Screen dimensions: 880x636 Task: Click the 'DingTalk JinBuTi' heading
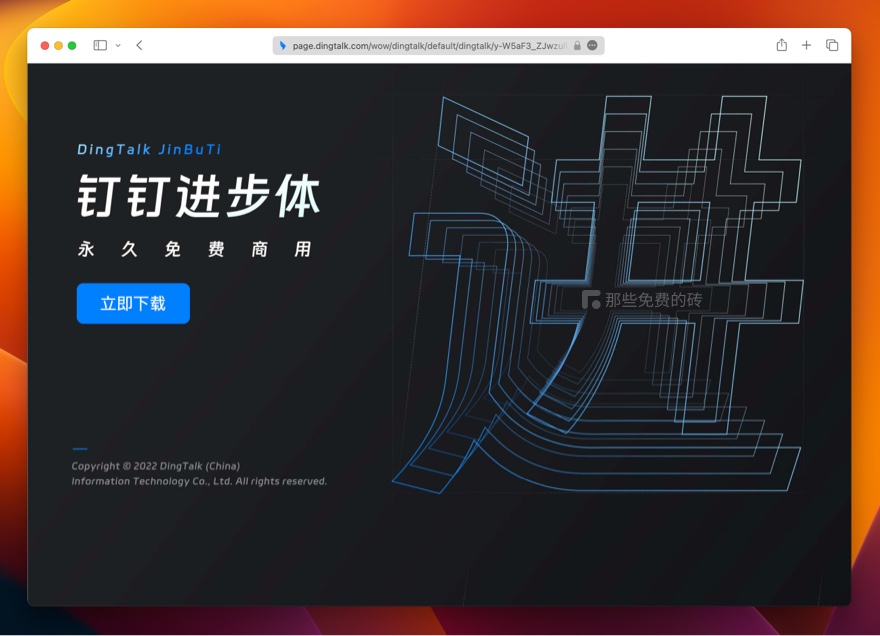(x=151, y=149)
